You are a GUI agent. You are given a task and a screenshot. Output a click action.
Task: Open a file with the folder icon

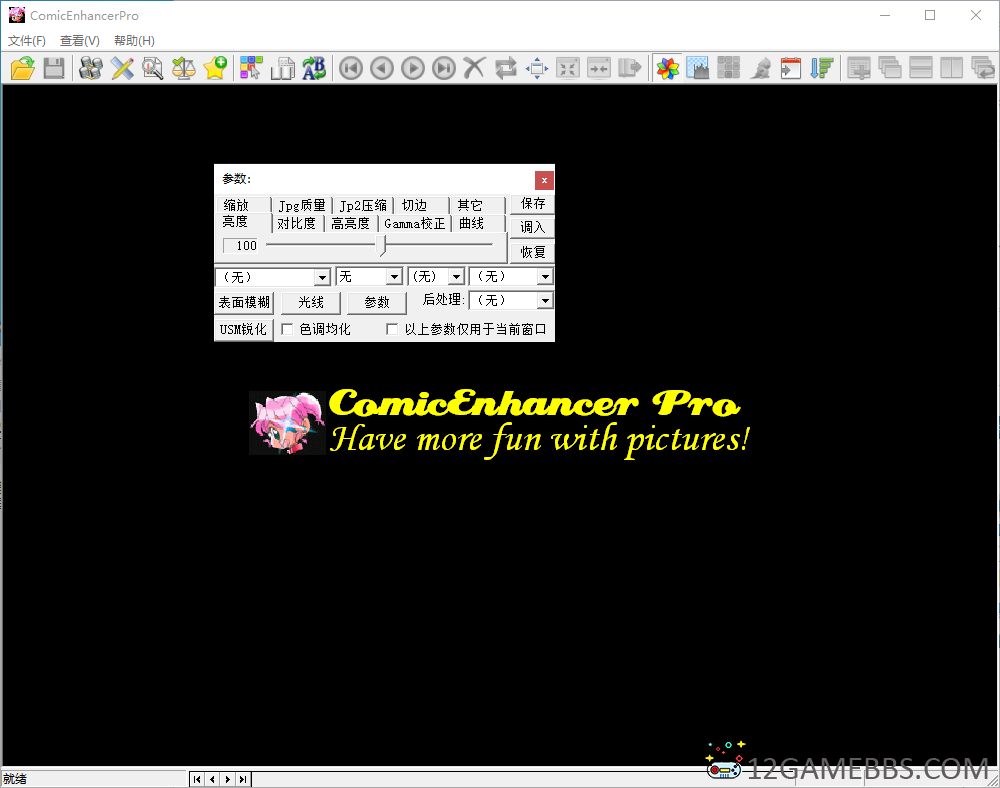pos(23,68)
